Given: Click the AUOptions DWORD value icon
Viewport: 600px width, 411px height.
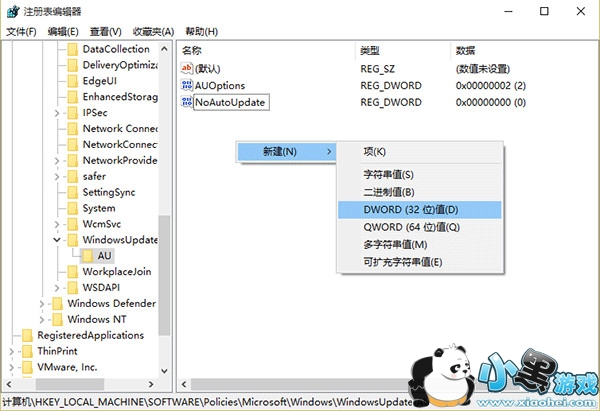Looking at the screenshot, I should click(x=187, y=85).
